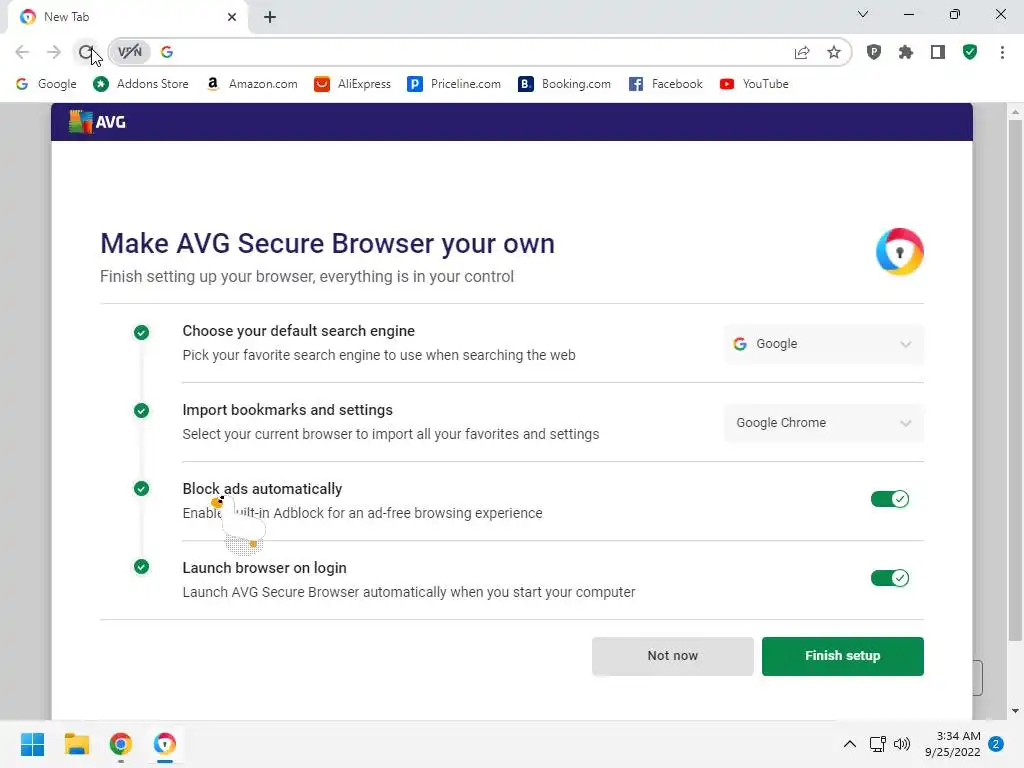The image size is (1024, 768).
Task: Show hidden system tray icons
Action: [x=850, y=744]
